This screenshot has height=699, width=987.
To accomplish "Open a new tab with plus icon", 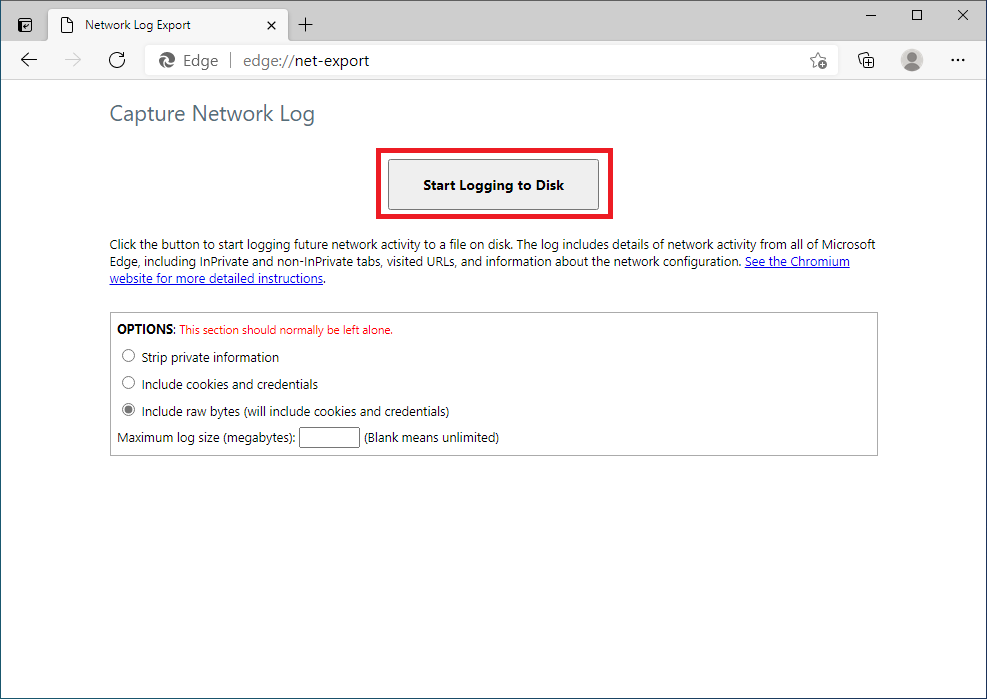I will [x=306, y=25].
